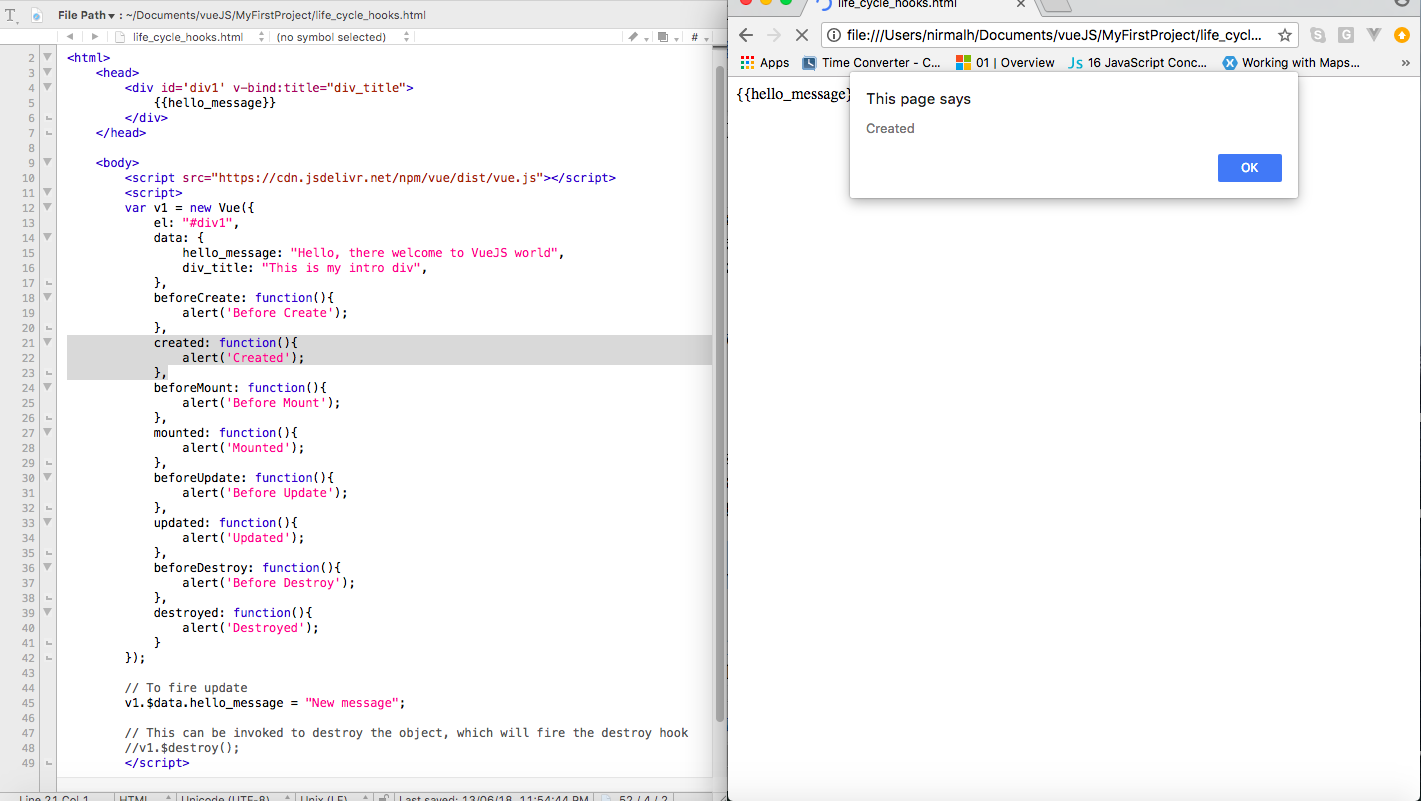Screen dimensions: 1421x801
Task: Open Working with Maps bookmark
Action: [1291, 62]
